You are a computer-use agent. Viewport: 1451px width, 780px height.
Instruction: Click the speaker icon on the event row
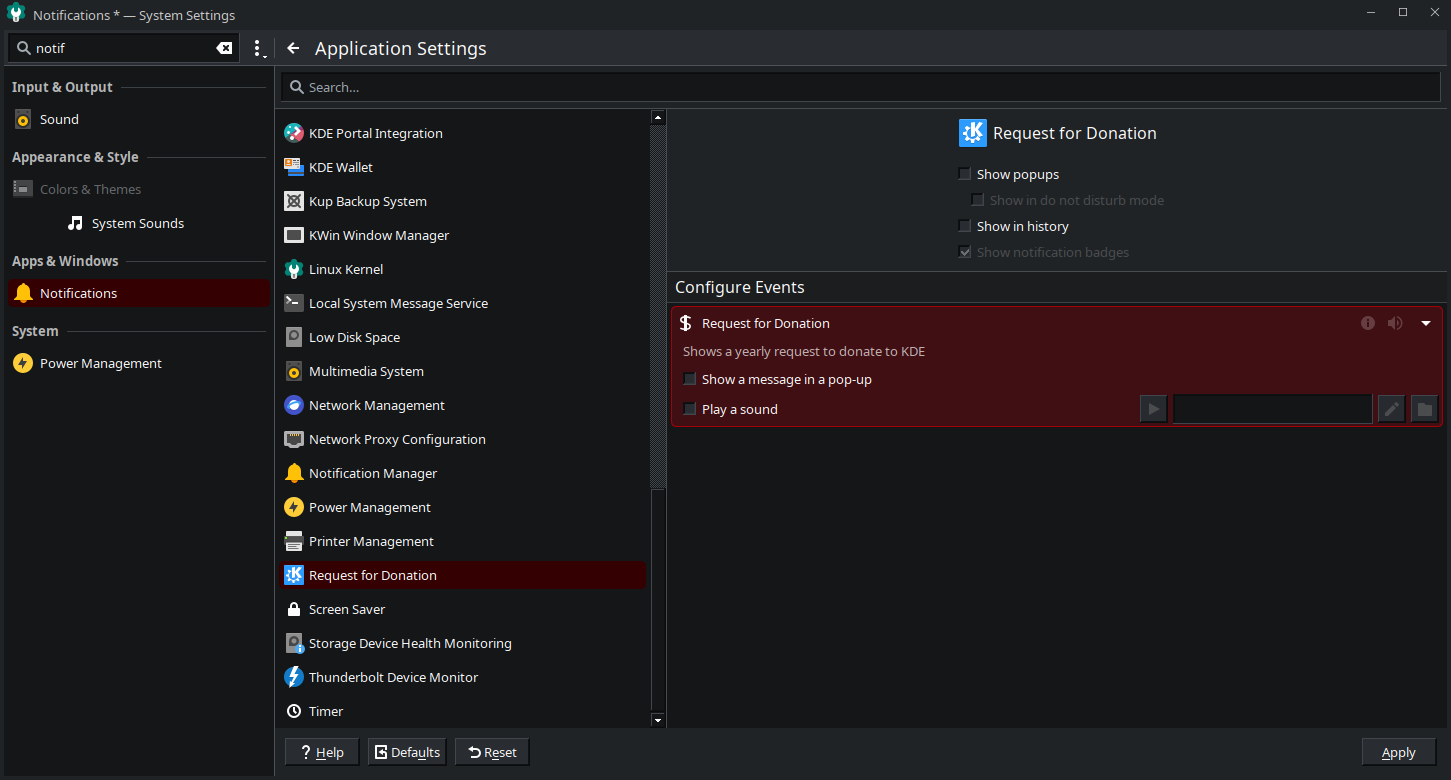tap(1395, 323)
